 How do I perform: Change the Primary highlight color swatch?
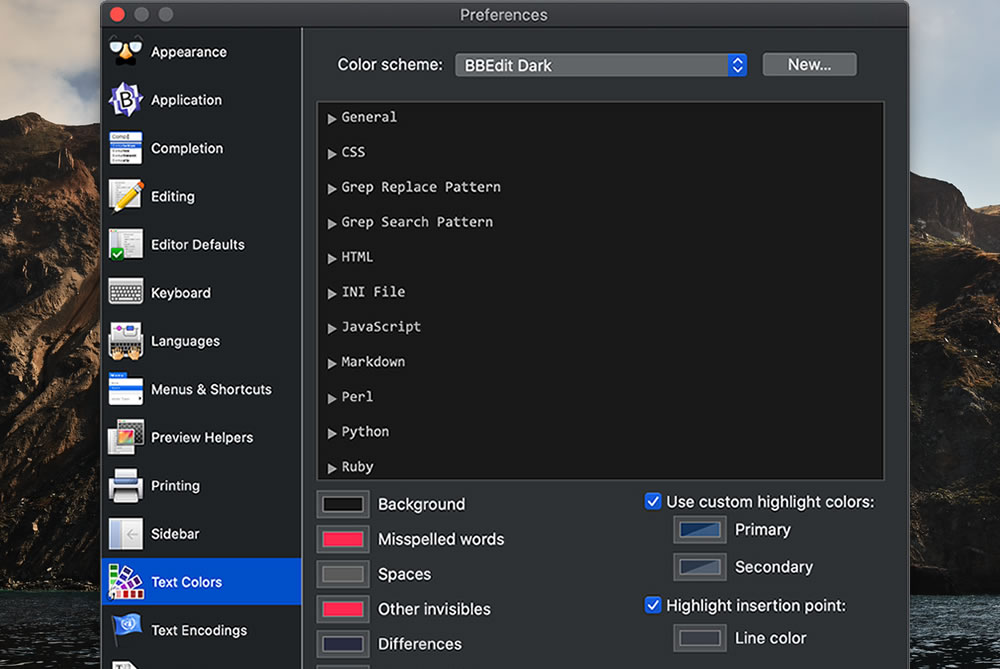point(700,529)
